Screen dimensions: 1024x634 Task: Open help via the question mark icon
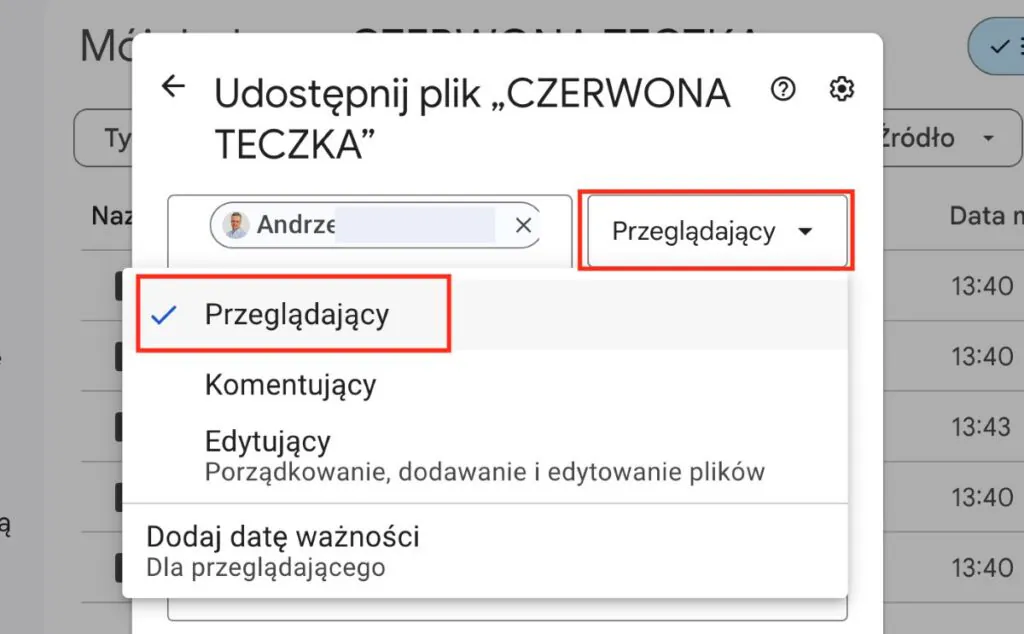[783, 89]
